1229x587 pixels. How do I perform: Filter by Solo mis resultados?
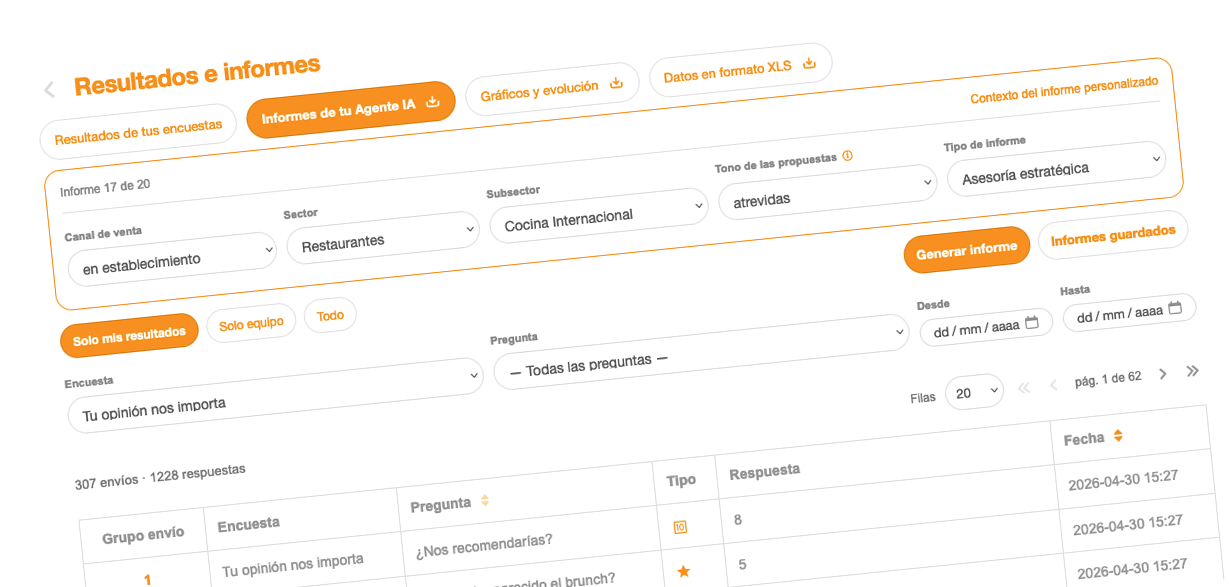click(x=130, y=334)
